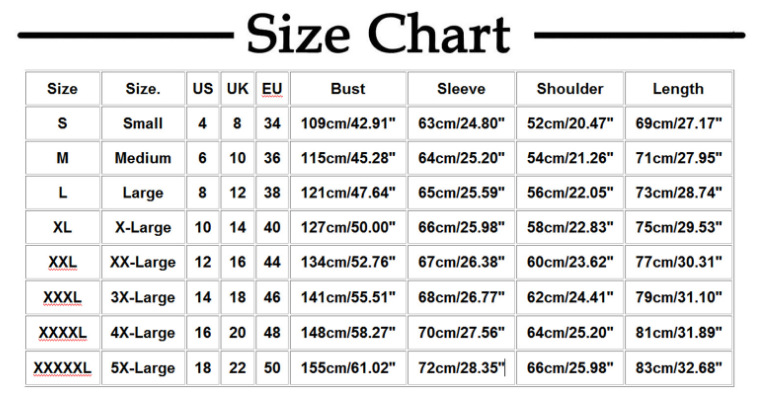
Task: Select the Bust column header
Action: [x=348, y=89]
